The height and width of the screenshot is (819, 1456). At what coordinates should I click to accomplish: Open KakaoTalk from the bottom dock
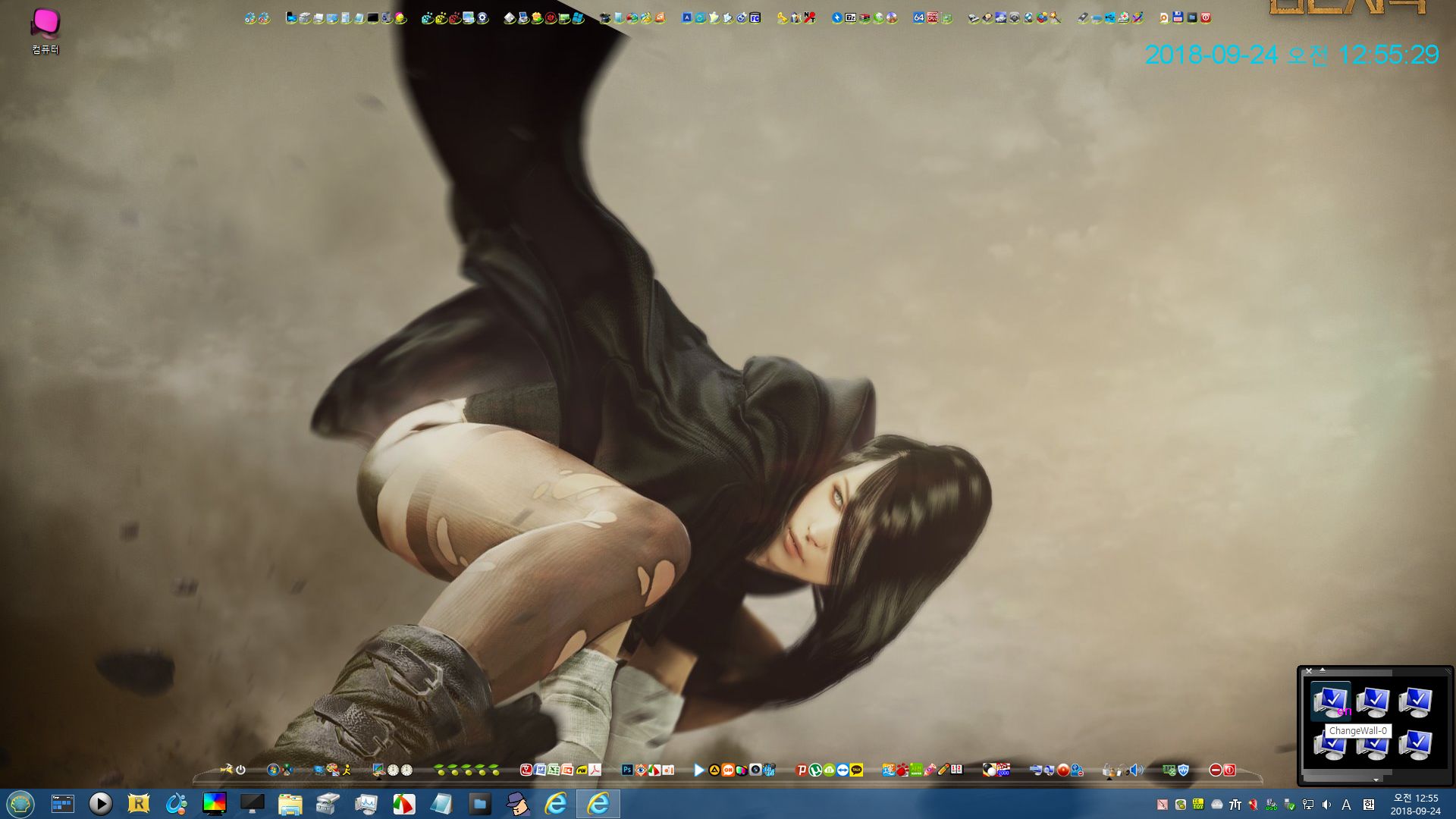tap(856, 770)
